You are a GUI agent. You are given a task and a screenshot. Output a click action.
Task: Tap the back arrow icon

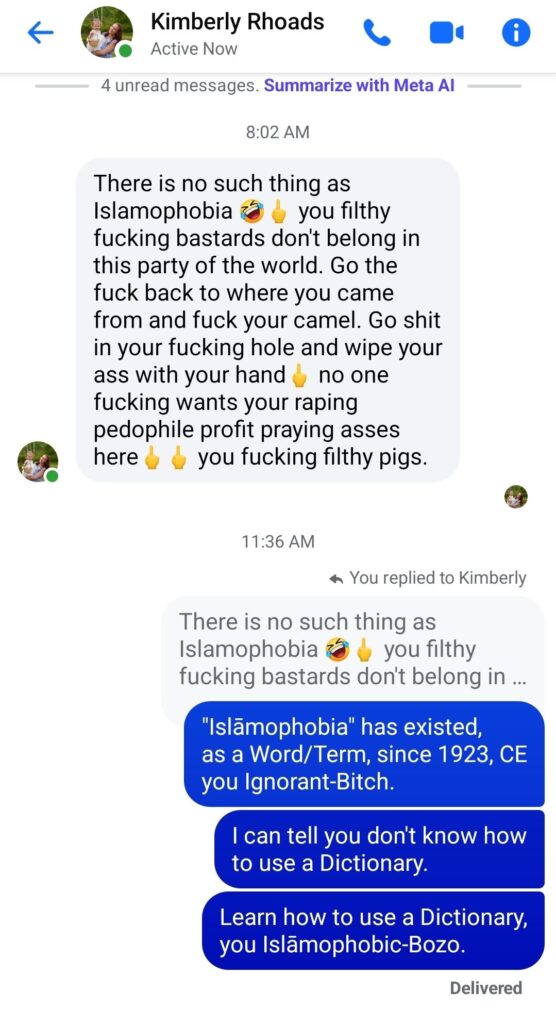(41, 33)
